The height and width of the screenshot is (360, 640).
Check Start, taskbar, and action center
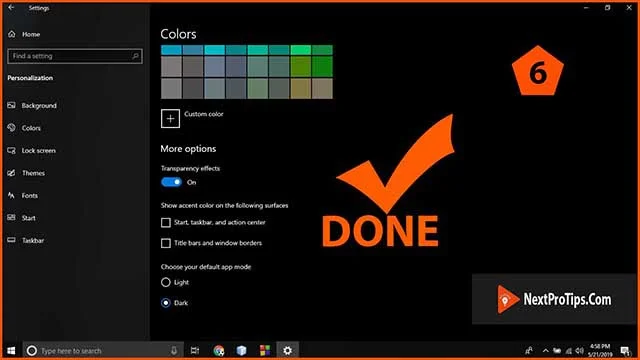coord(166,222)
